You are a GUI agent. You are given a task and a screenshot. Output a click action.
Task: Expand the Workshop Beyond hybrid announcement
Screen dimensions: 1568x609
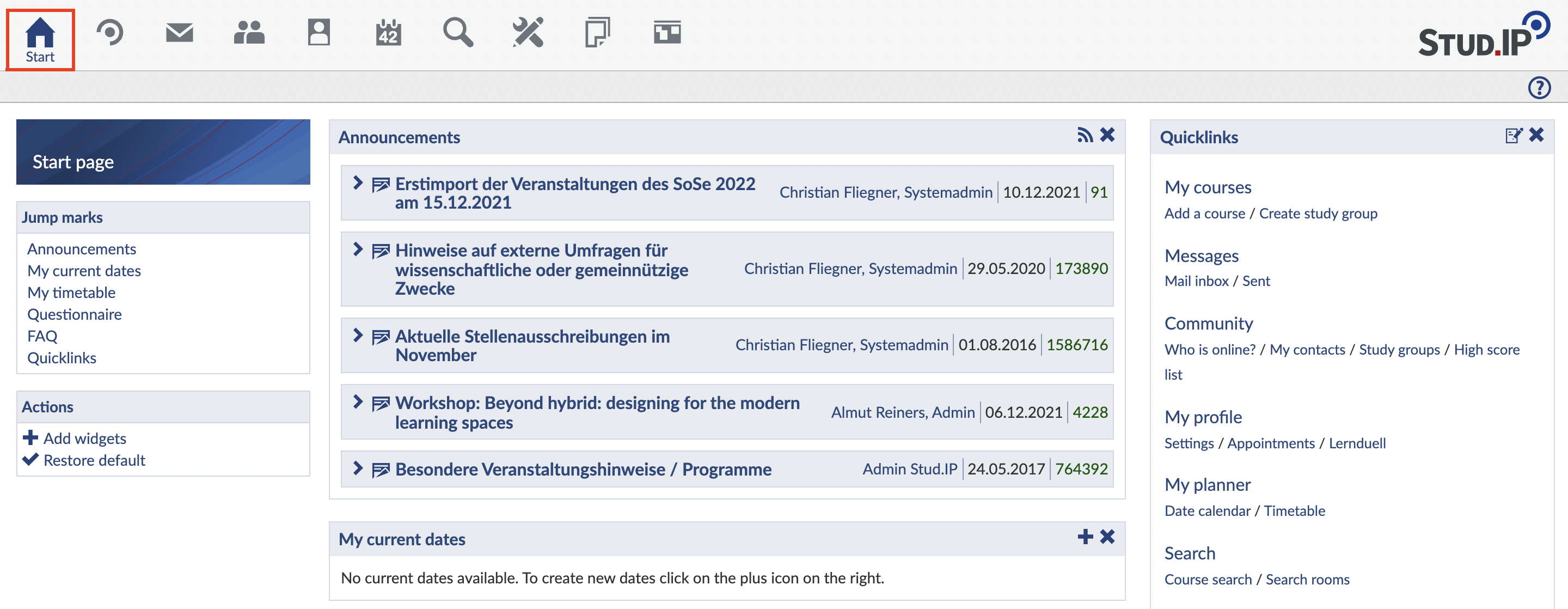point(358,402)
